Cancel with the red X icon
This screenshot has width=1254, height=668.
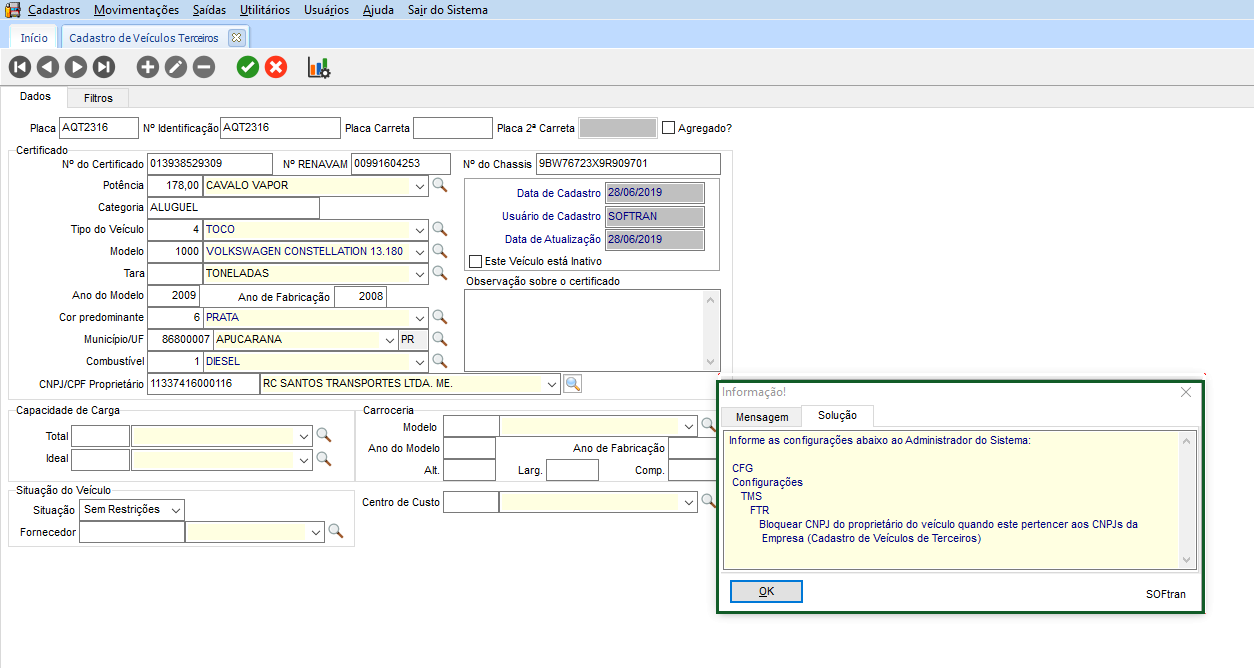coord(276,67)
